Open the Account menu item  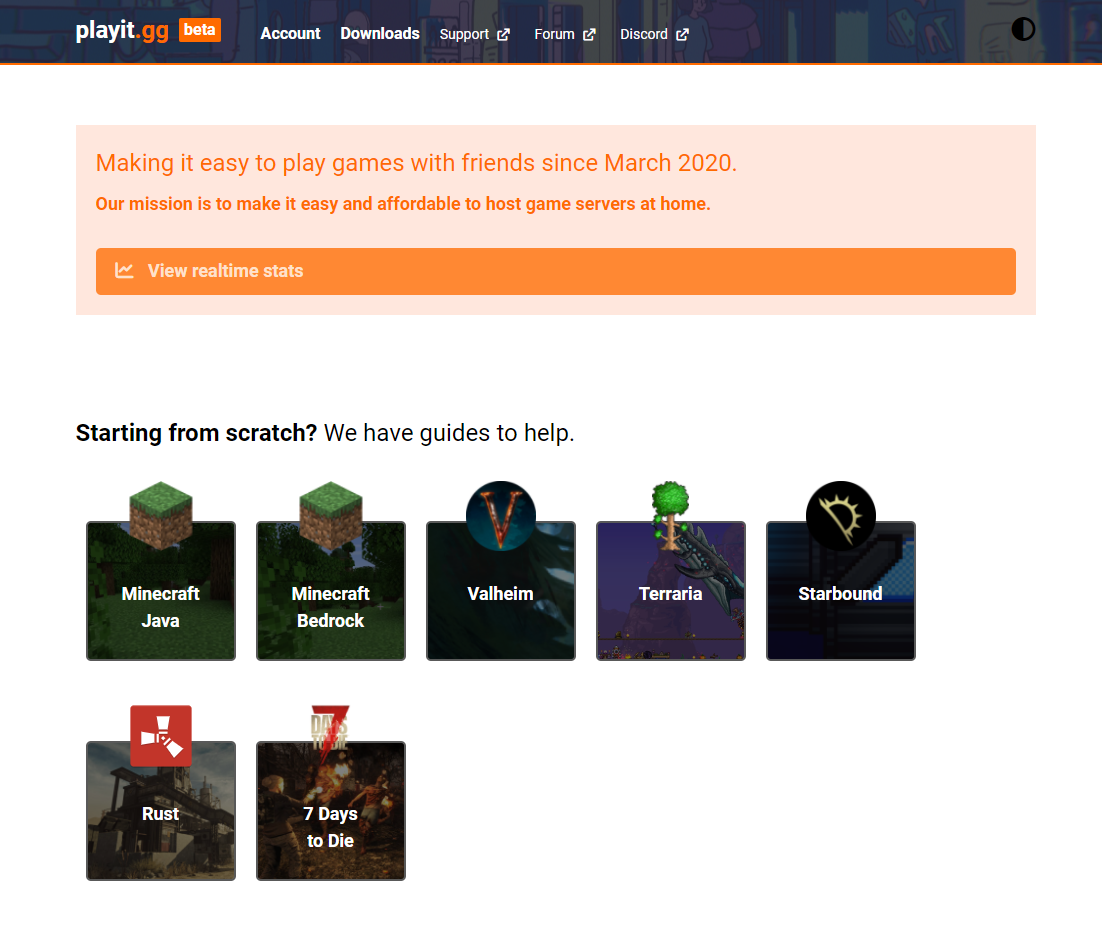290,33
